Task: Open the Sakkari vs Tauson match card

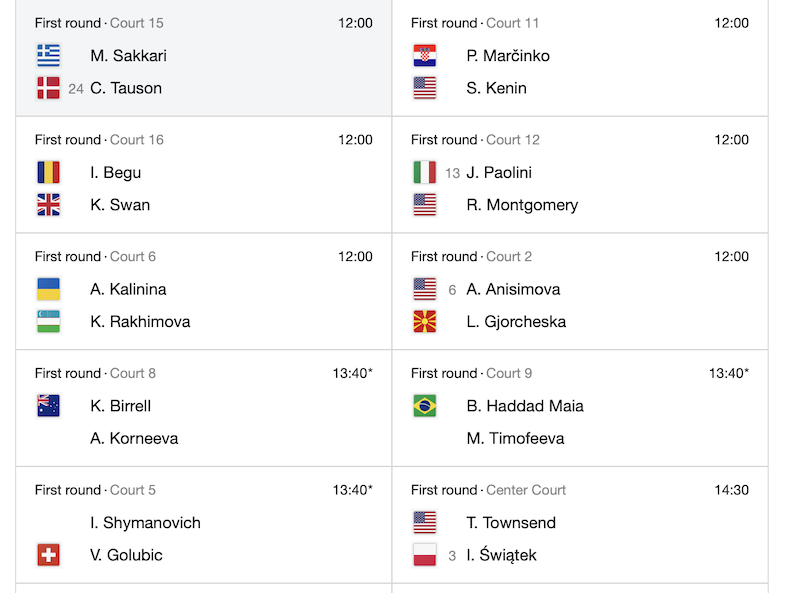Action: pos(204,58)
